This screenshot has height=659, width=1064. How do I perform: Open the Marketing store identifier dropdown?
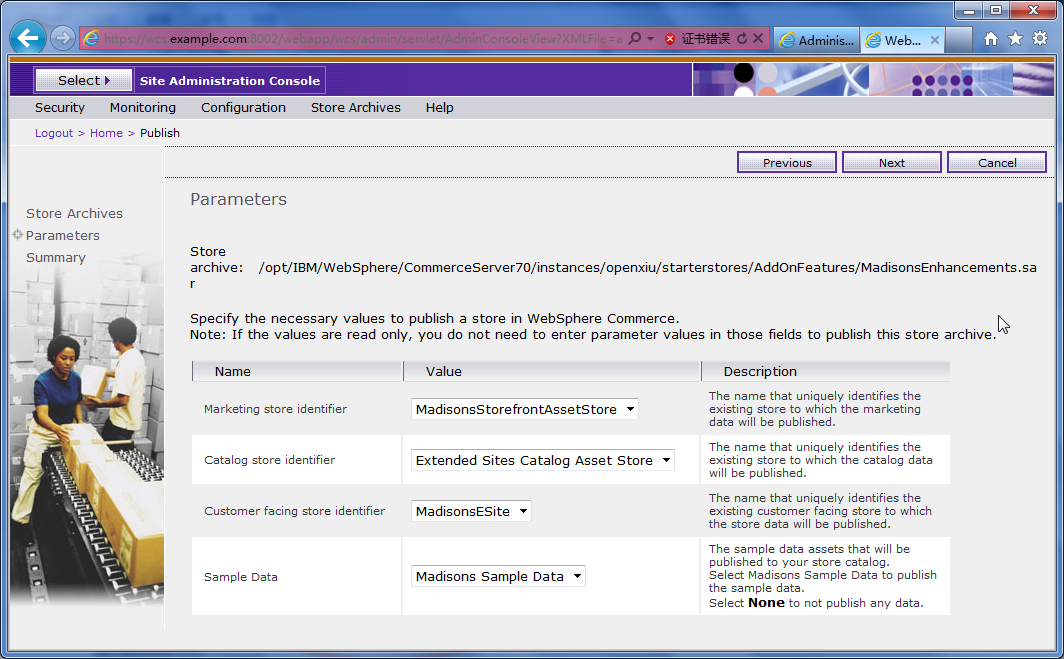(525, 409)
